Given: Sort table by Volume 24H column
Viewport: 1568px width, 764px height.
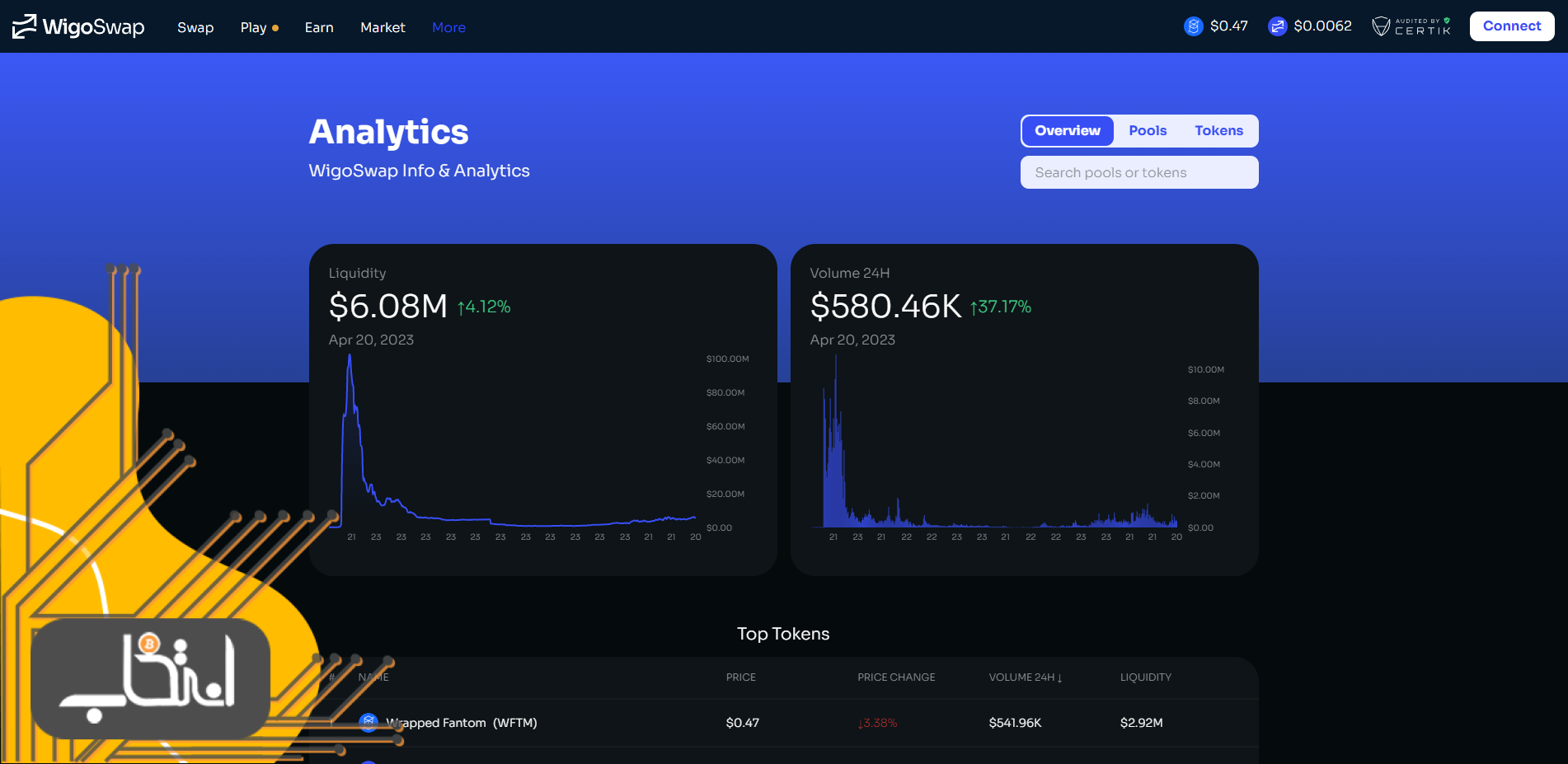Looking at the screenshot, I should click(1026, 677).
